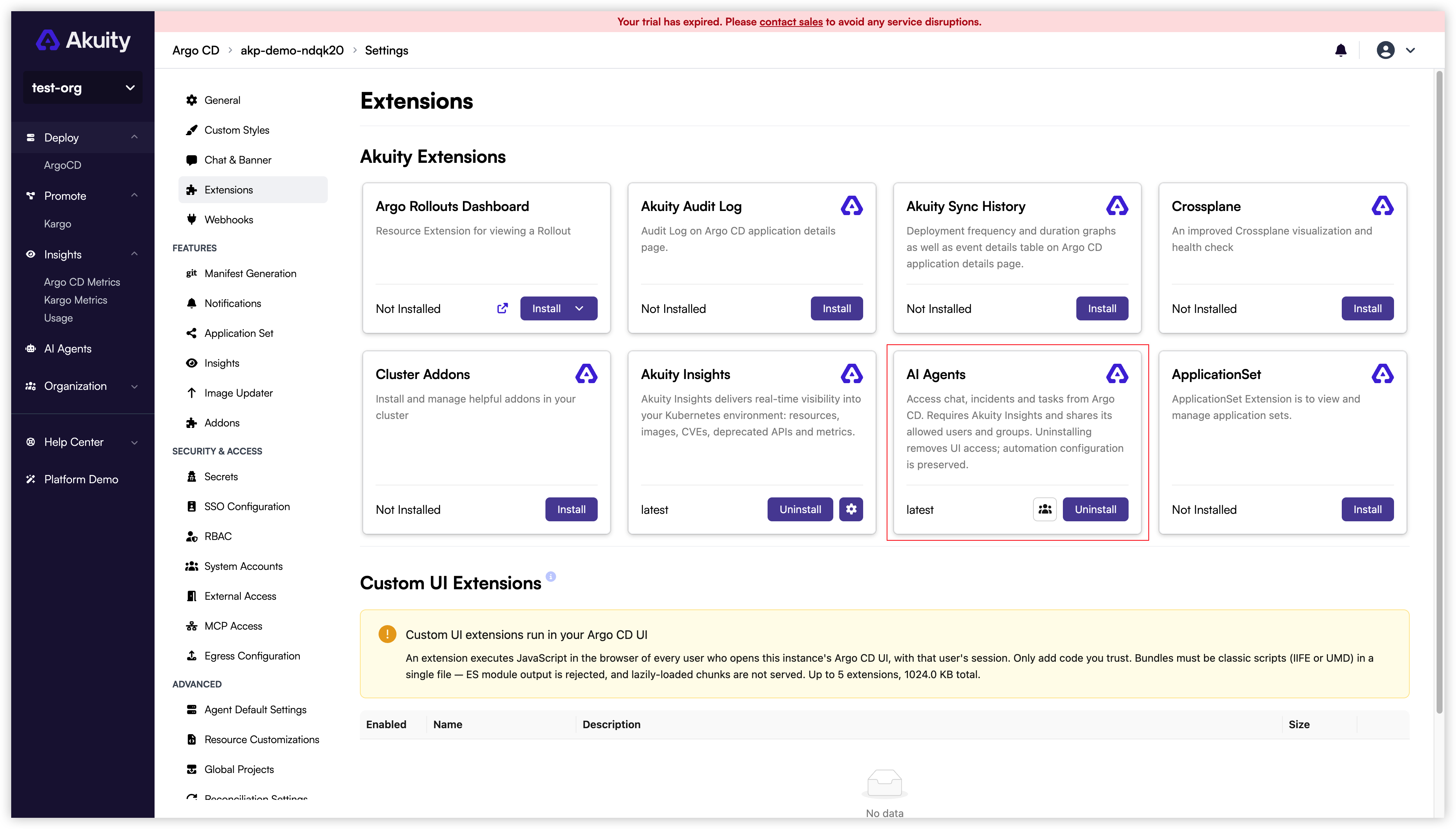Open Manifest Generation feature settings
Screen dimensions: 1456x829
pyautogui.click(x=253, y=273)
